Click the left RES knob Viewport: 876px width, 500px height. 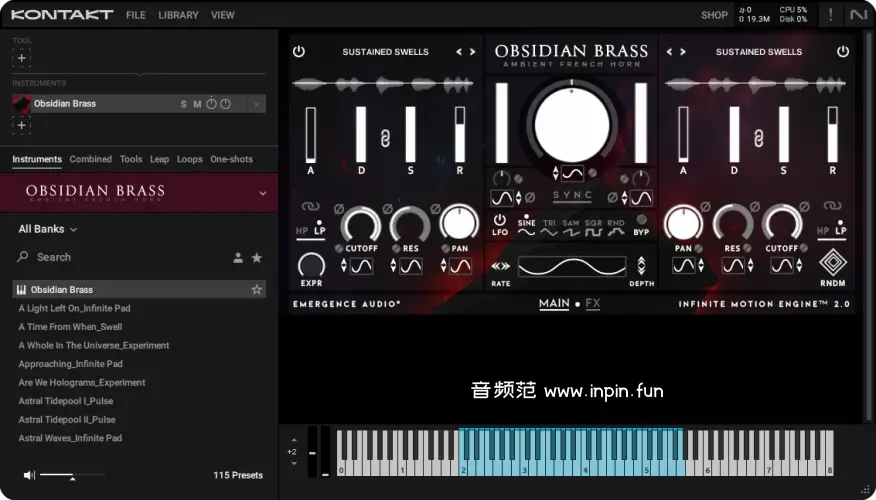(410, 223)
